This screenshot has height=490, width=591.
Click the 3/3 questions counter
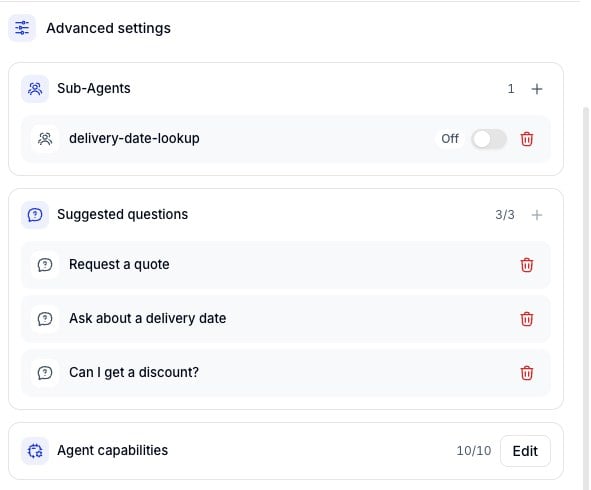point(505,215)
